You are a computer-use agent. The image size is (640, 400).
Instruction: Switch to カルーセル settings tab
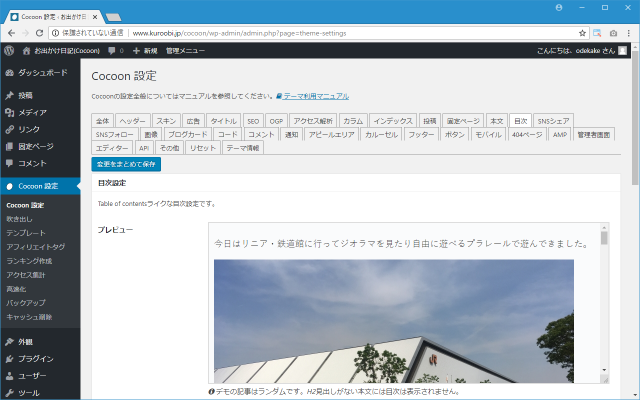(x=382, y=134)
